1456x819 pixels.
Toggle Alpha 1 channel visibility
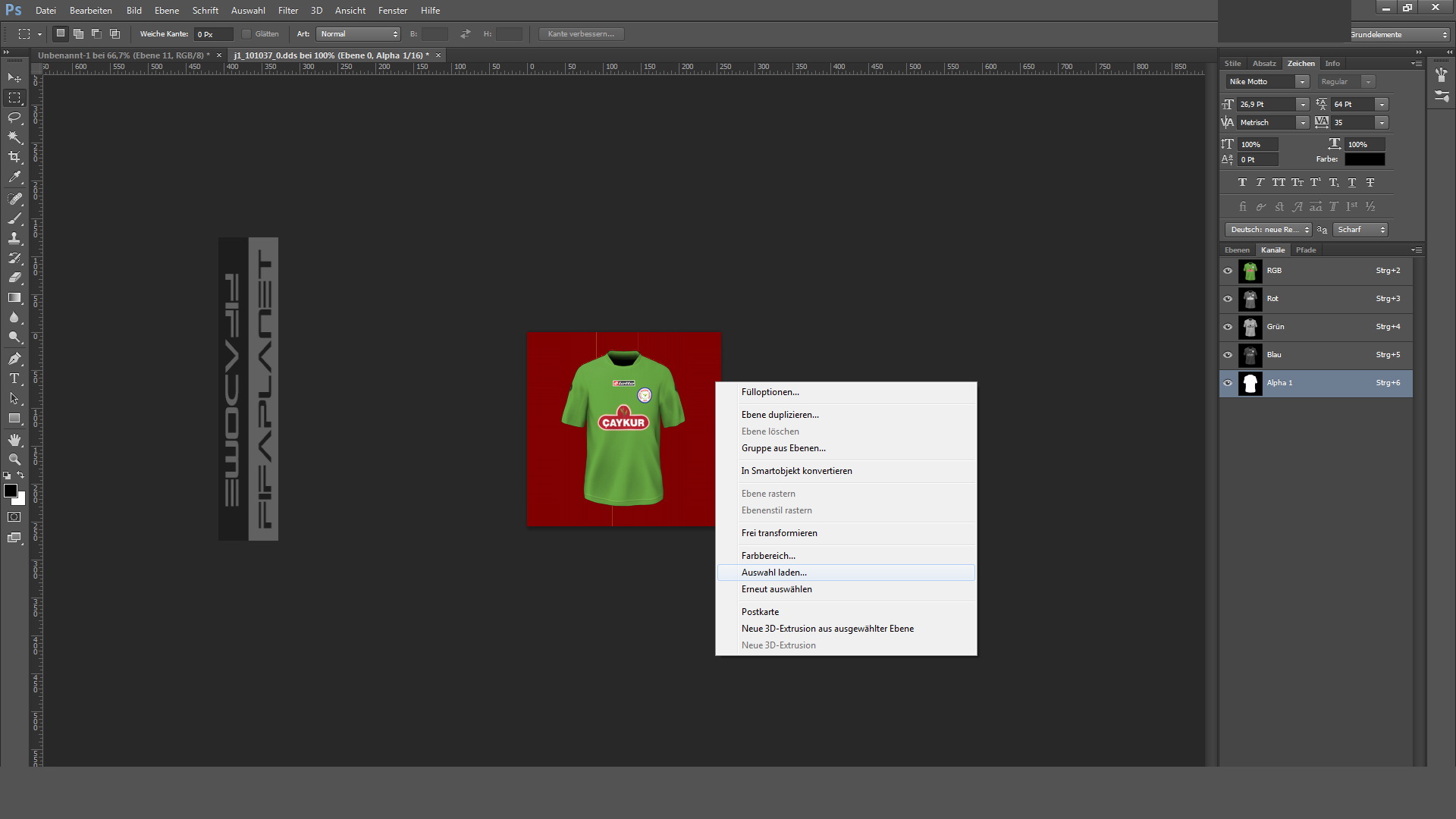coord(1228,383)
